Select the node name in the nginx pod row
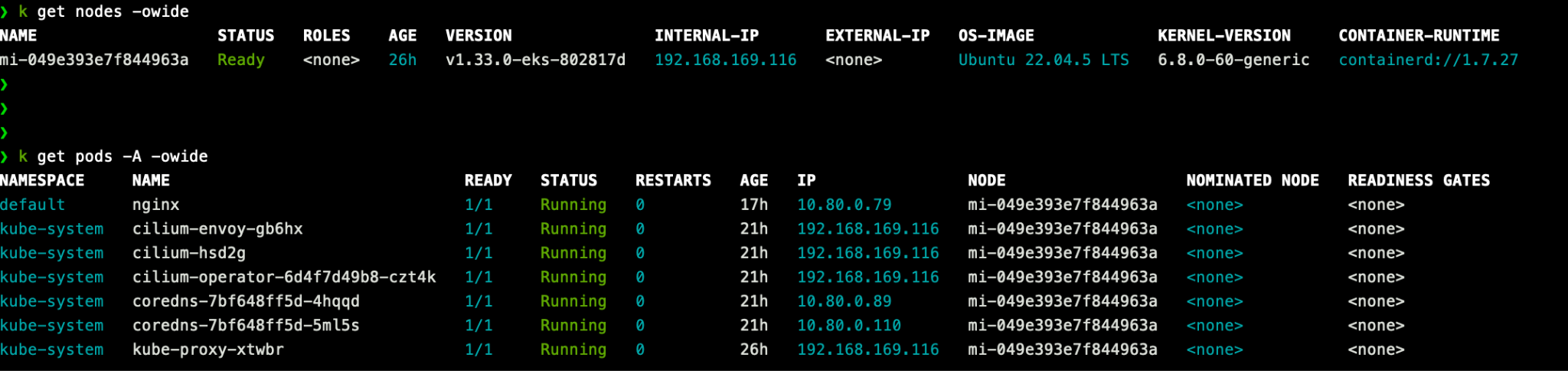The width and height of the screenshot is (1568, 371). coord(1063,205)
